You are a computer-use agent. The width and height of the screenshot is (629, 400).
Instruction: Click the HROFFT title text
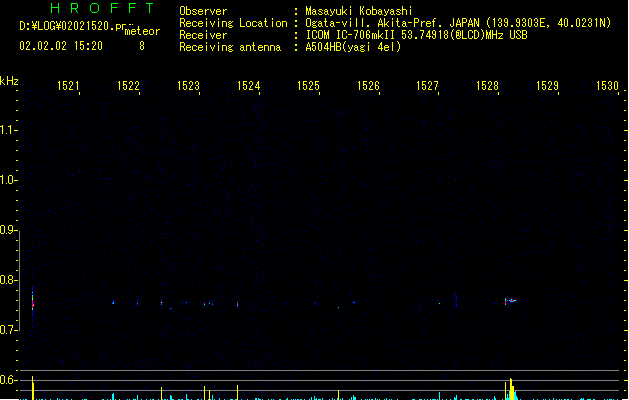pos(102,8)
